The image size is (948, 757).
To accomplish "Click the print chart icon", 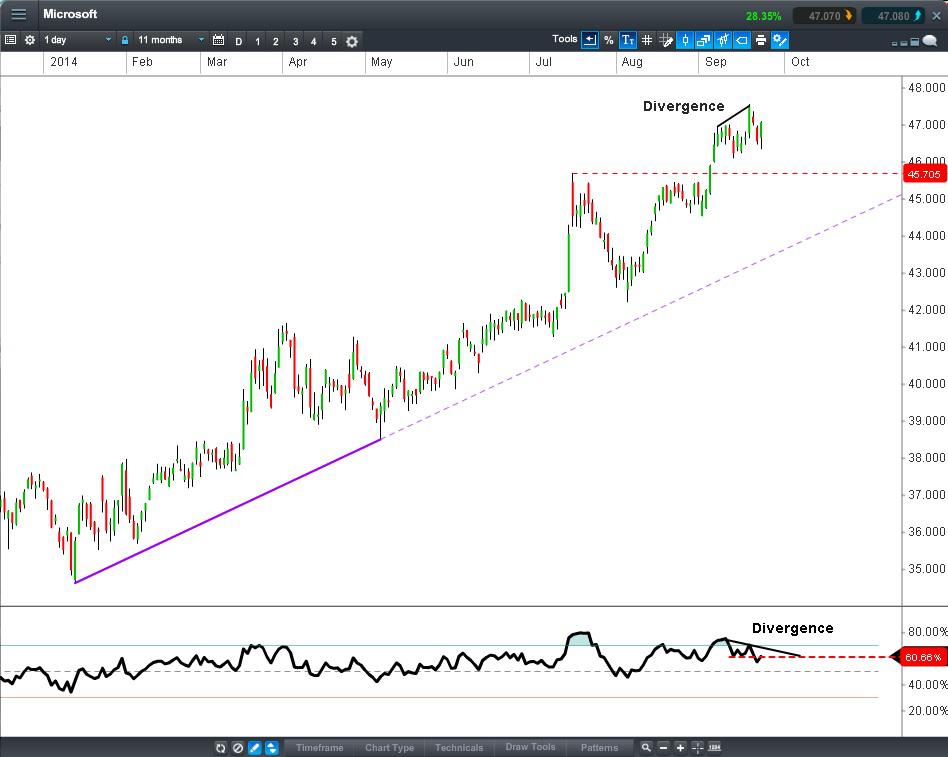I will tap(761, 40).
